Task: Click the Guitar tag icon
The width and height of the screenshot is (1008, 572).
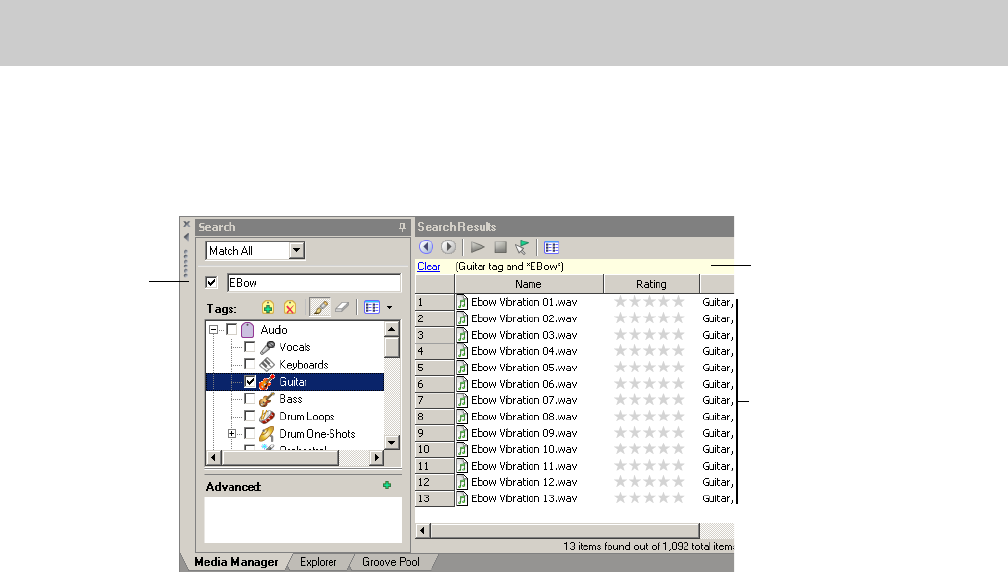Action: coord(267,382)
